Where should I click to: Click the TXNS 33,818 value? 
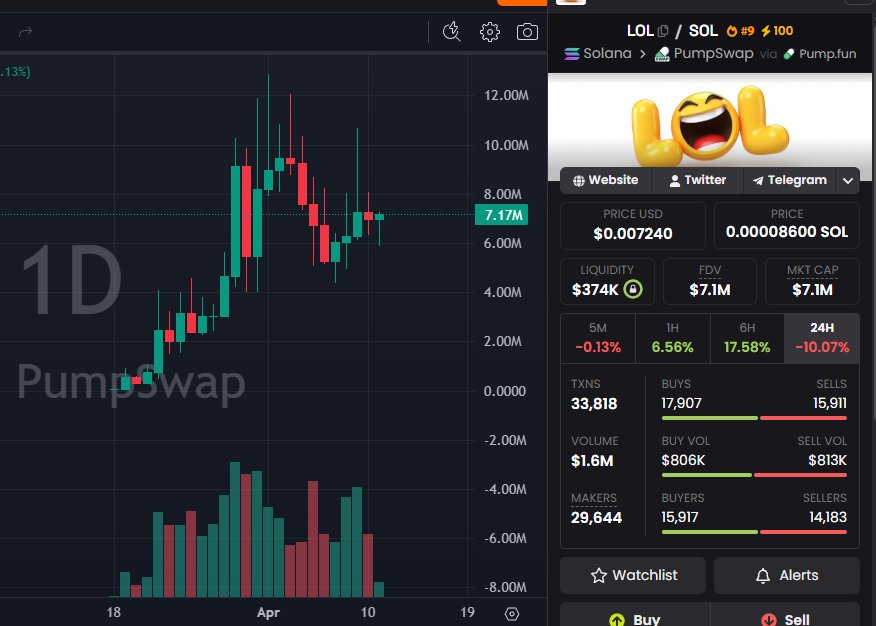coord(594,404)
